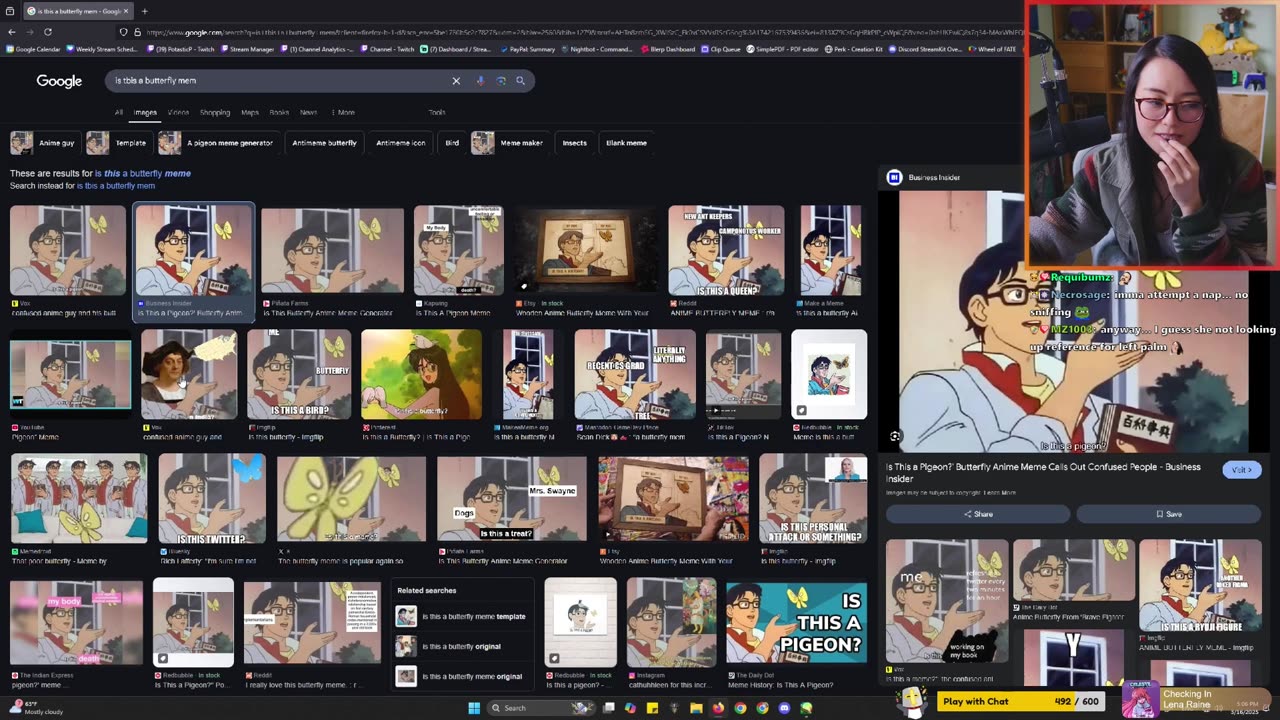Image resolution: width=1280 pixels, height=720 pixels.
Task: Open Google Lens image search icon
Action: [x=501, y=81]
